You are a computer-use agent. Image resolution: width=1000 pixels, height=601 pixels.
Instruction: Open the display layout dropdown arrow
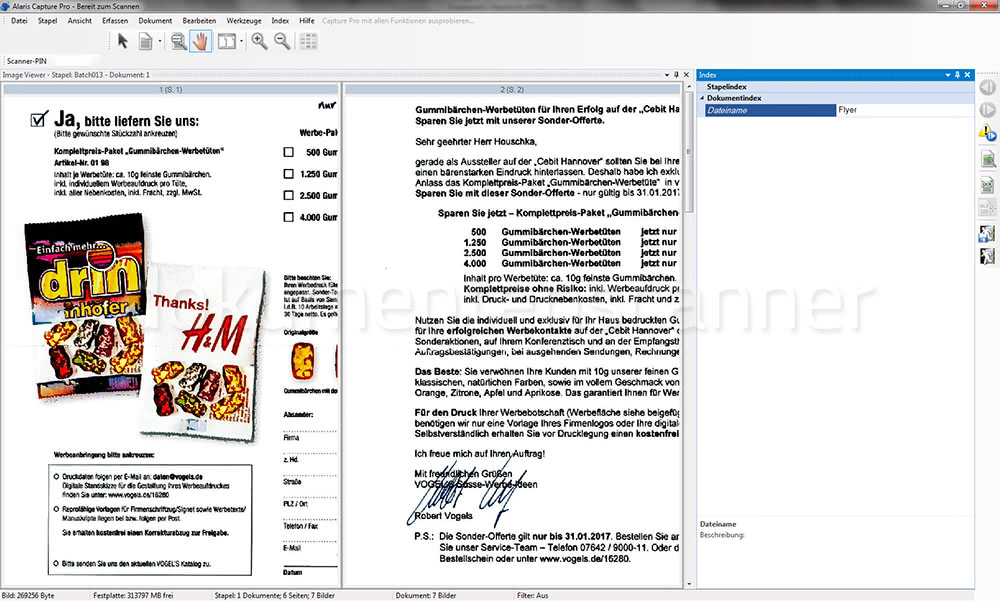click(243, 42)
